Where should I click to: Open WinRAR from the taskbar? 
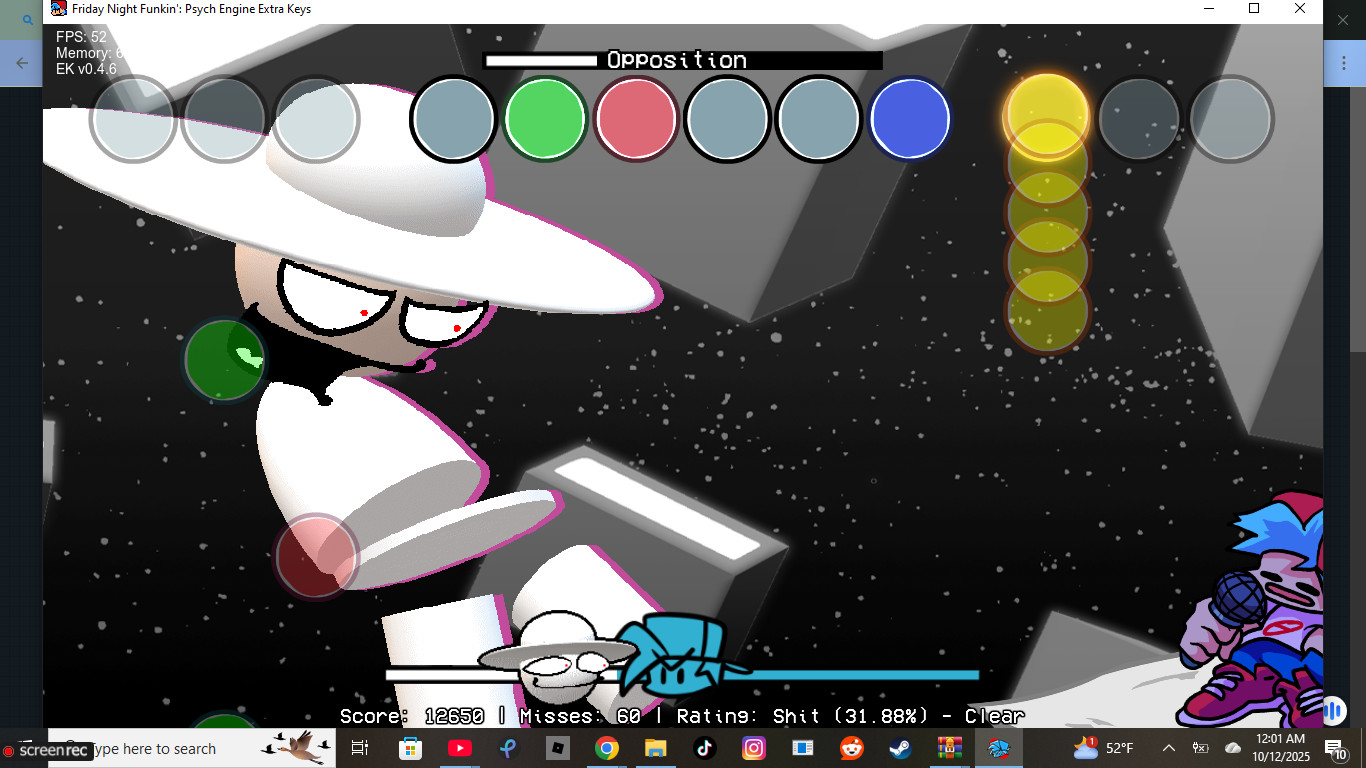(950, 748)
